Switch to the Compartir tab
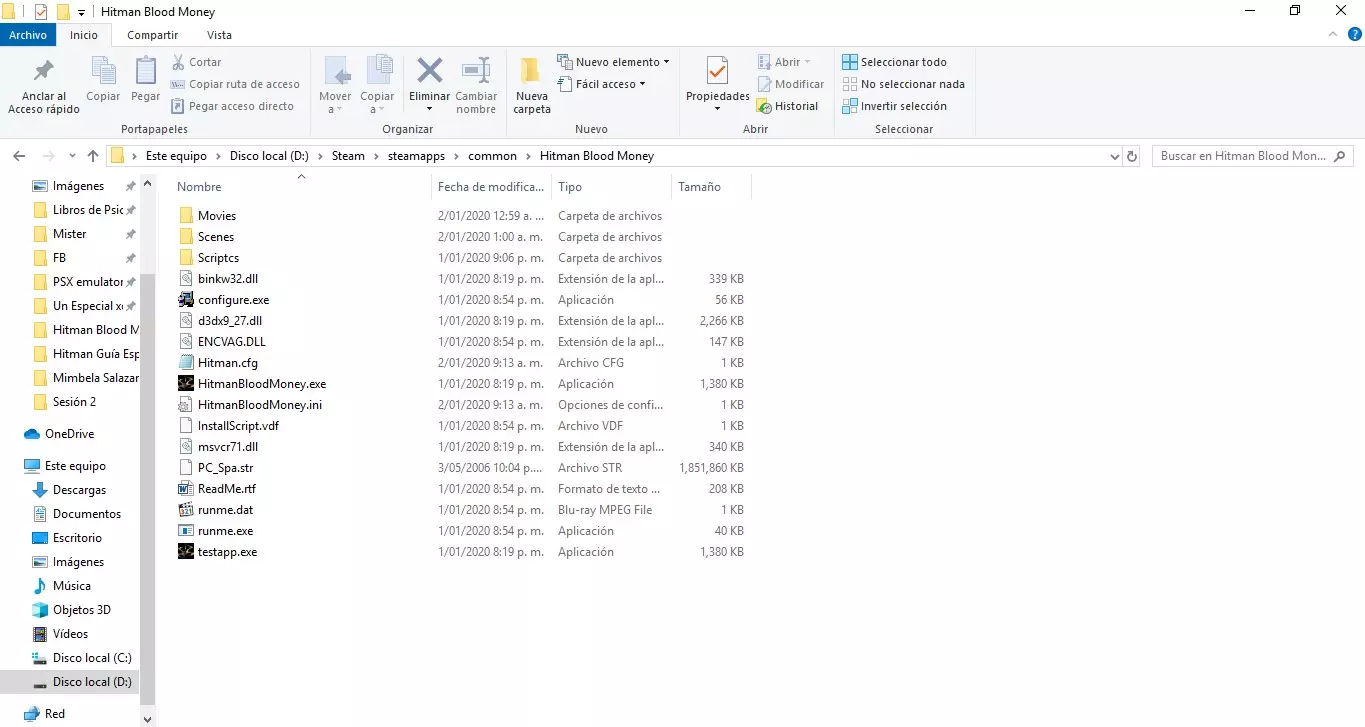 click(152, 35)
